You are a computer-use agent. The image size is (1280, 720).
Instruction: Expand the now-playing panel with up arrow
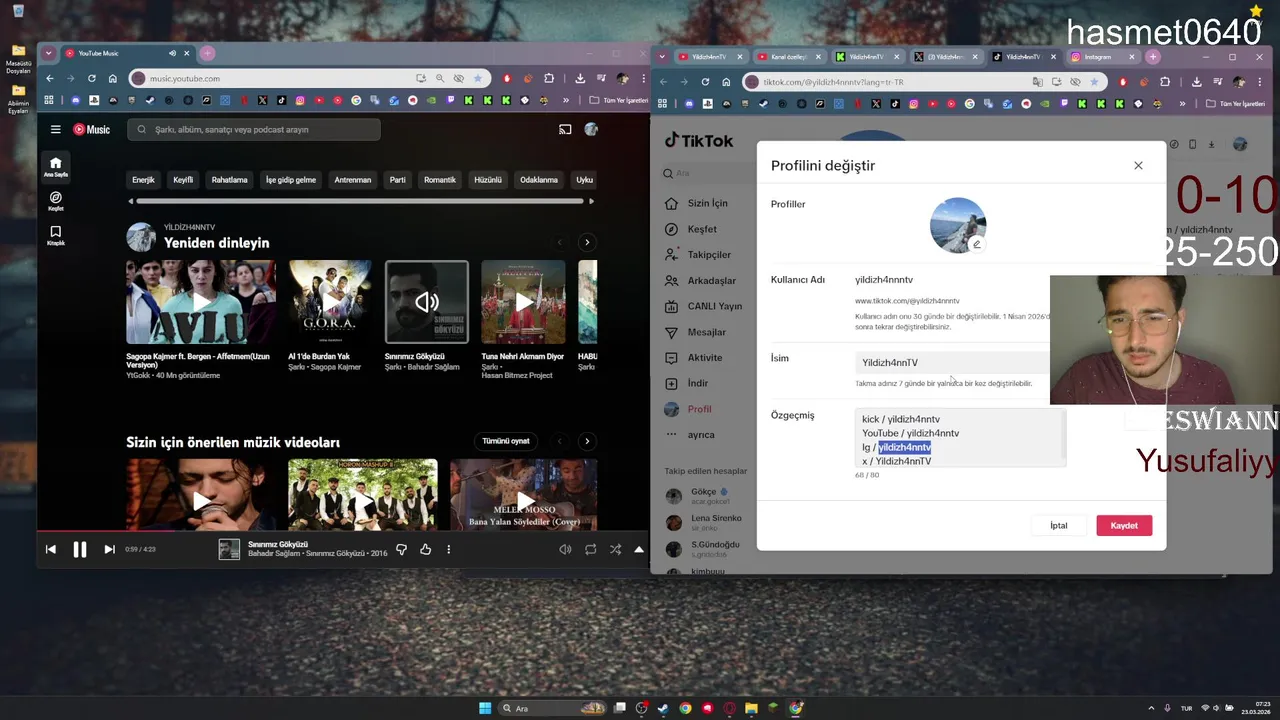click(x=639, y=549)
